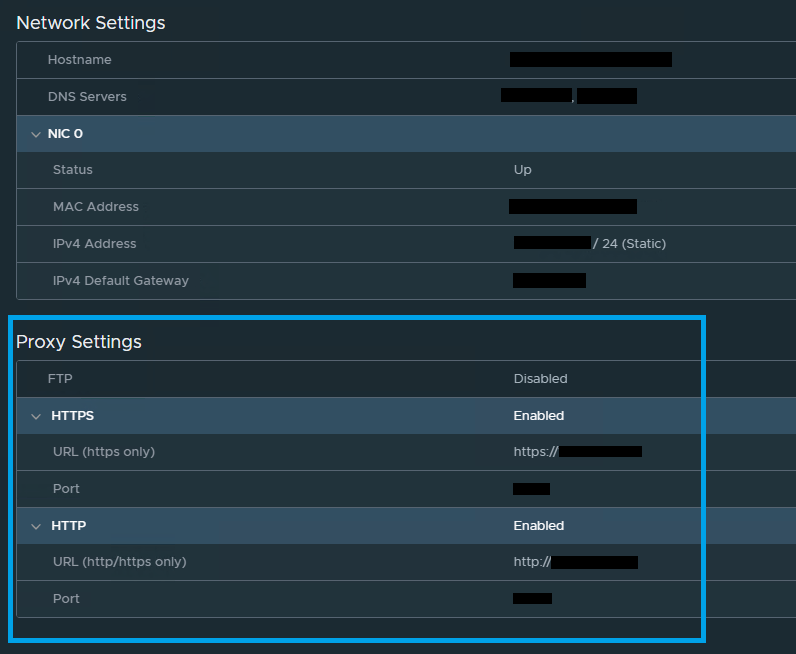Click the FTP Disabled status text
This screenshot has height=654, width=796.
click(540, 379)
